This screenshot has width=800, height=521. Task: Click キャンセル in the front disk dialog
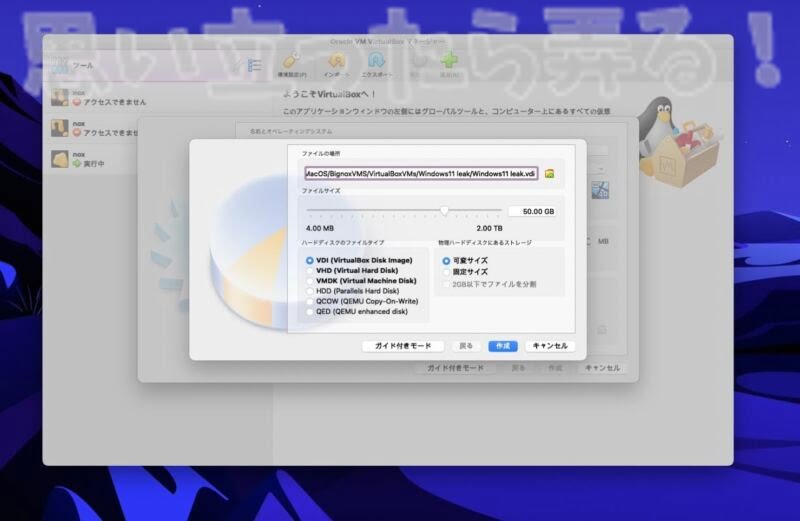point(550,346)
